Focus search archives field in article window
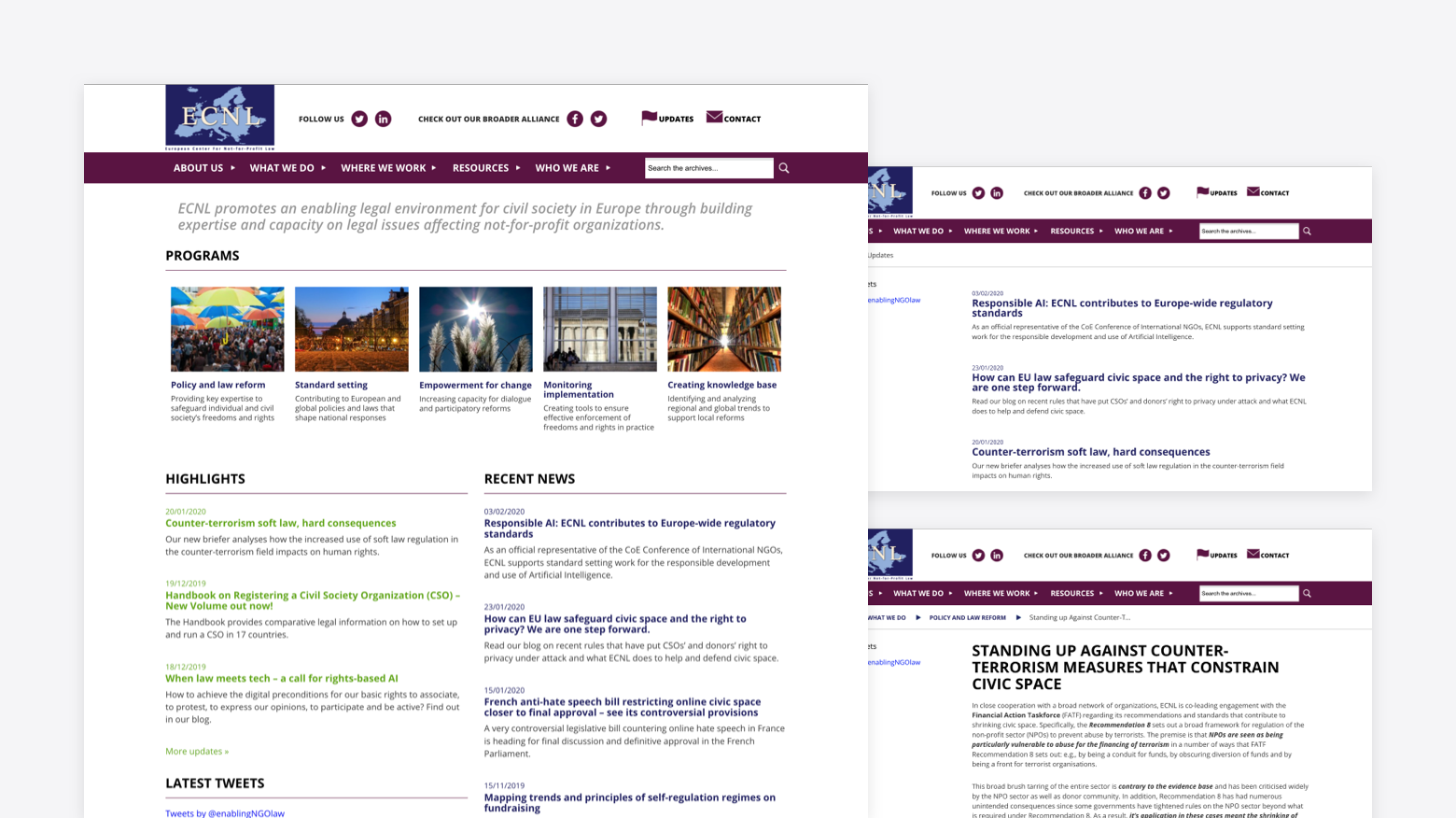 (x=1249, y=593)
